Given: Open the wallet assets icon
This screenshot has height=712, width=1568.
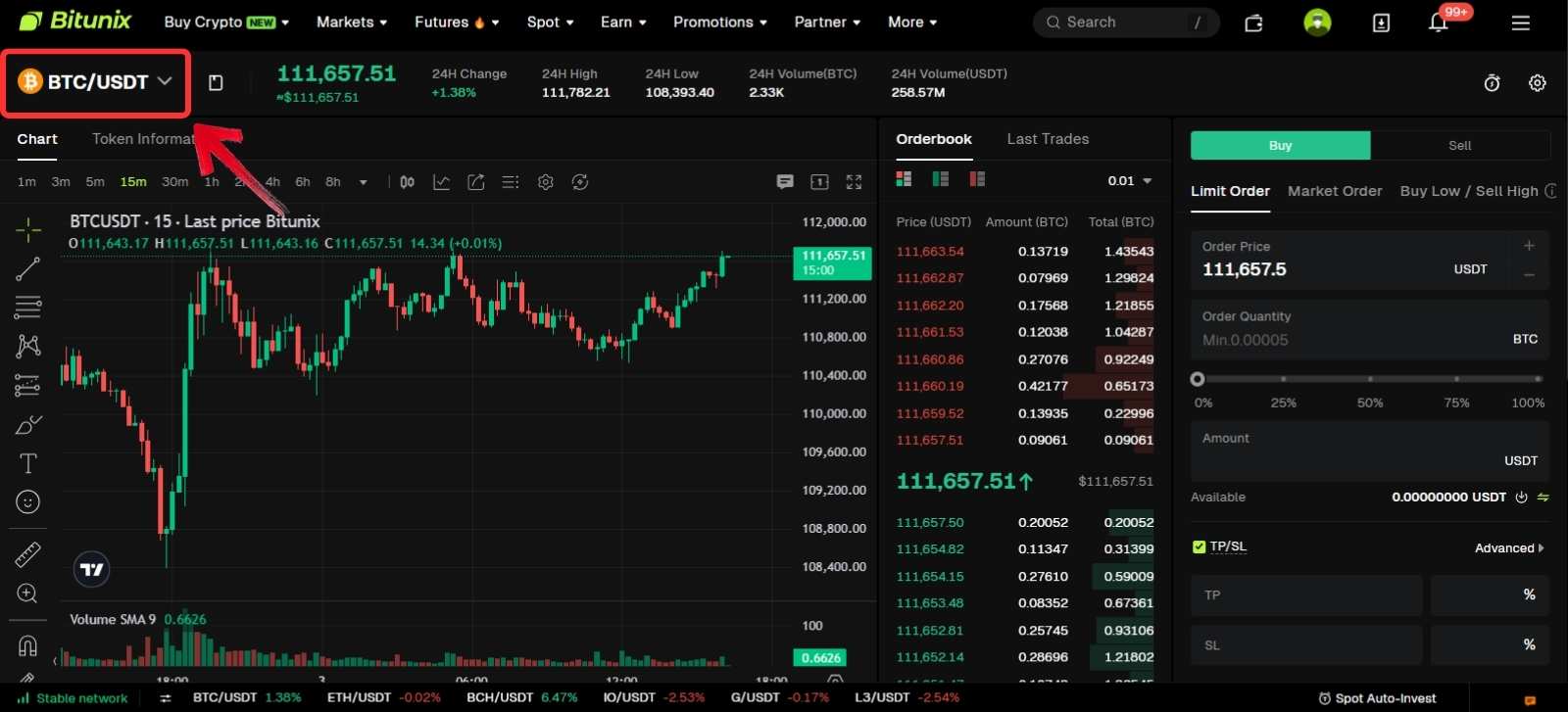Looking at the screenshot, I should [x=1253, y=23].
